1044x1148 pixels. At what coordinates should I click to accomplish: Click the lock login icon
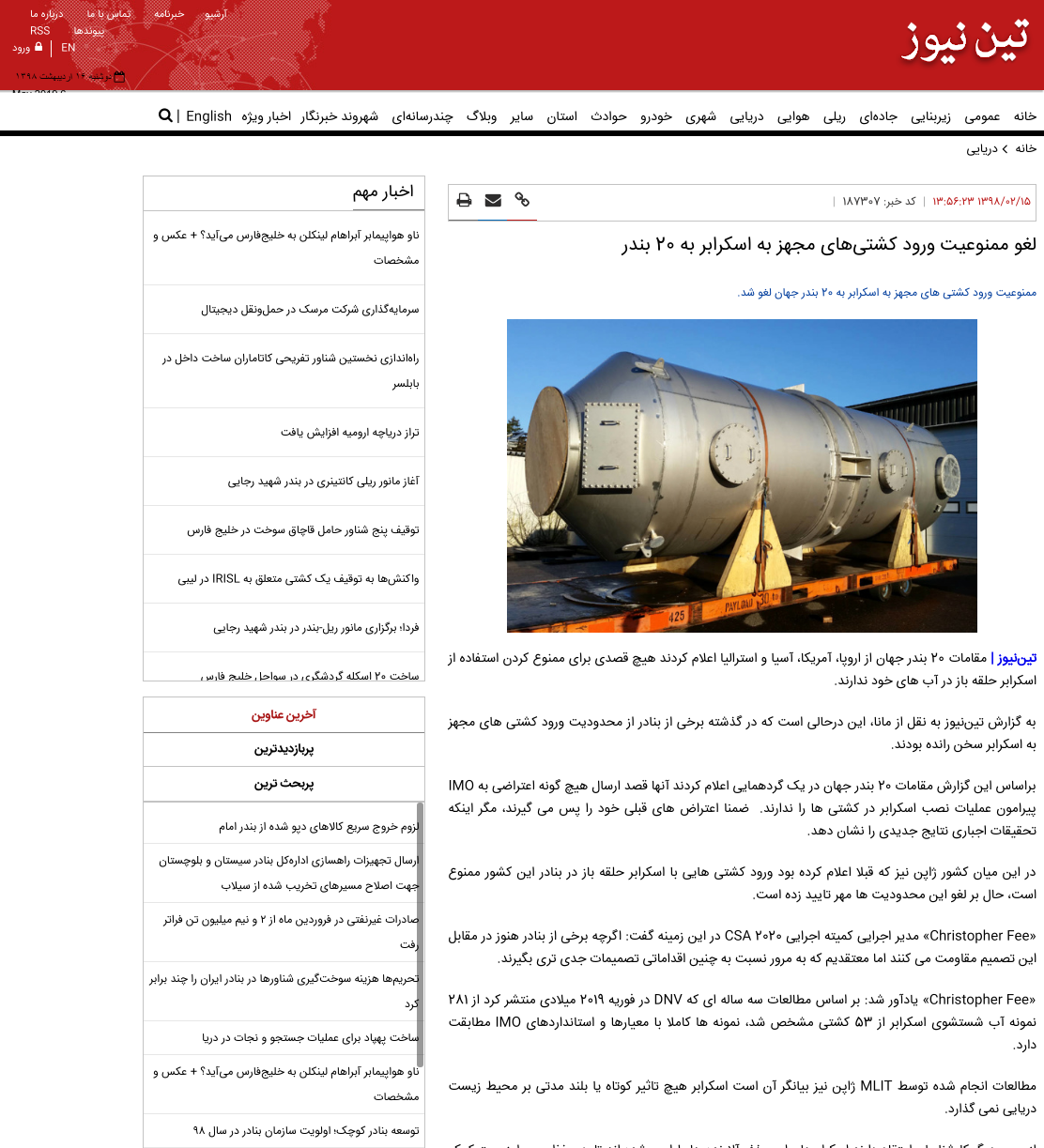click(x=38, y=47)
